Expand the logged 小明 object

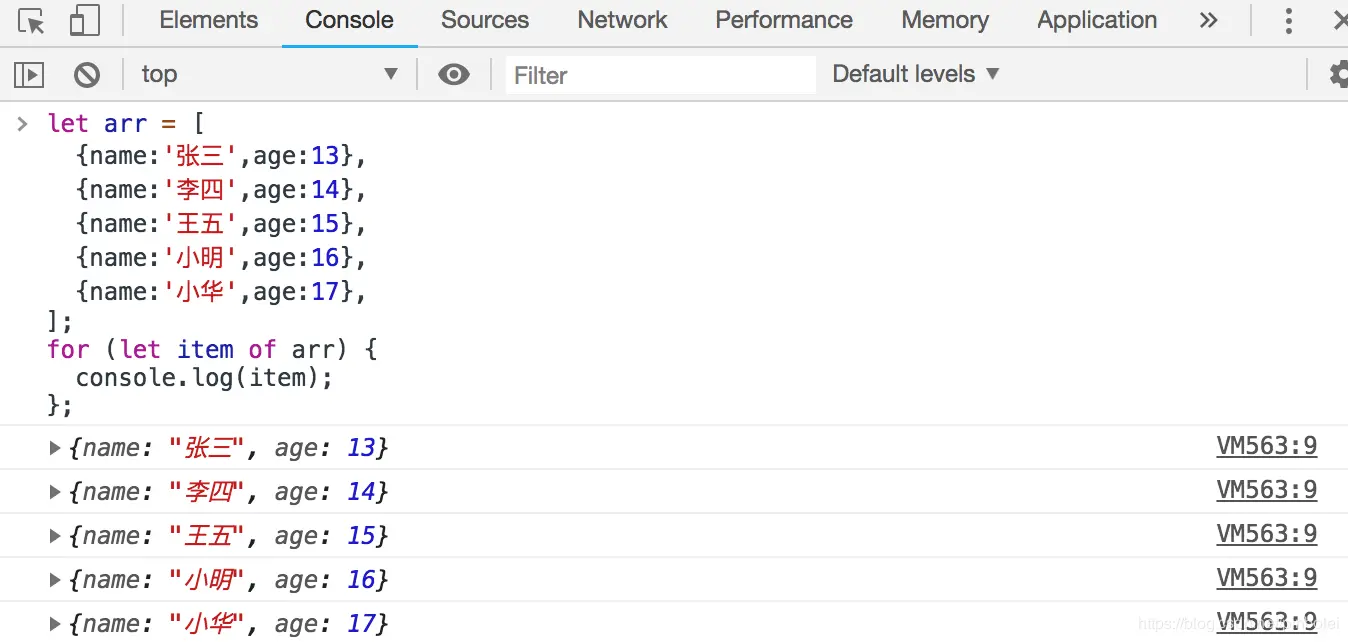pos(55,580)
